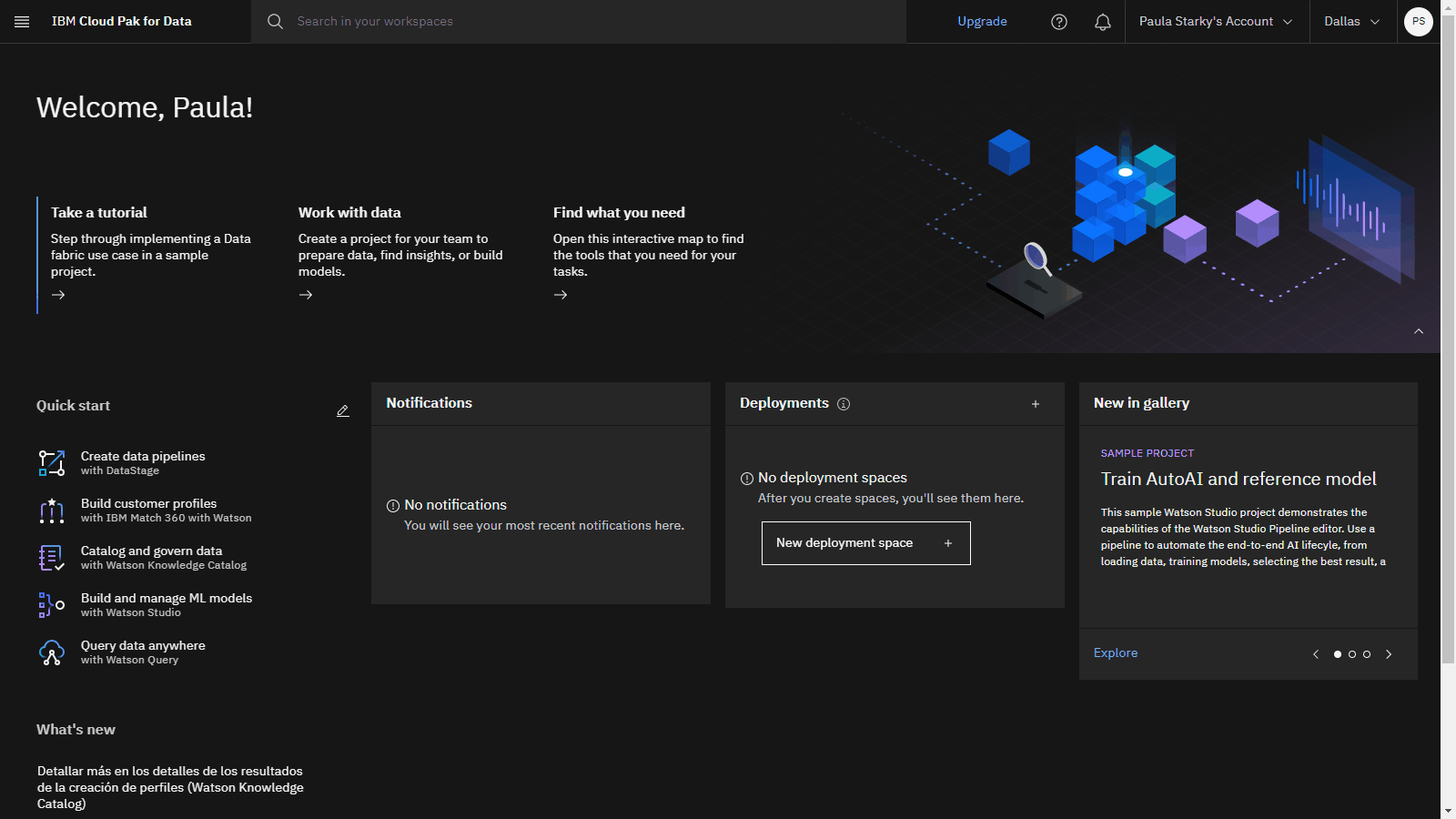Click the Welcome, Paula! heading
Screen dimensions: 1456x819
(145, 107)
